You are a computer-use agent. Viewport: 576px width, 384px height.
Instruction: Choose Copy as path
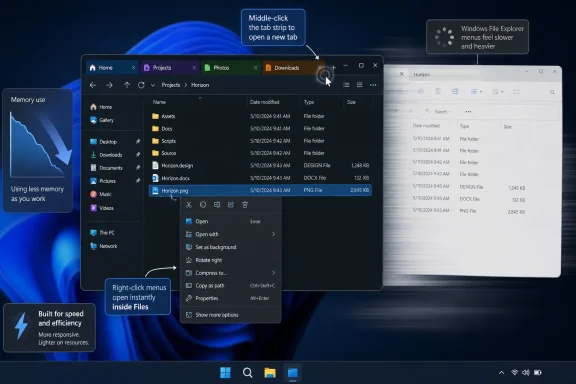(231, 286)
